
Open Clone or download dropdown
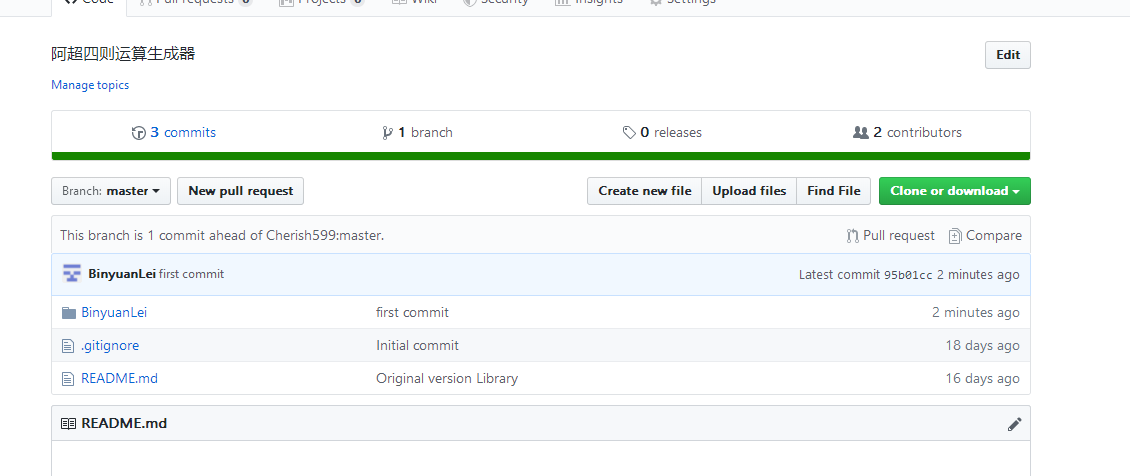tap(955, 191)
